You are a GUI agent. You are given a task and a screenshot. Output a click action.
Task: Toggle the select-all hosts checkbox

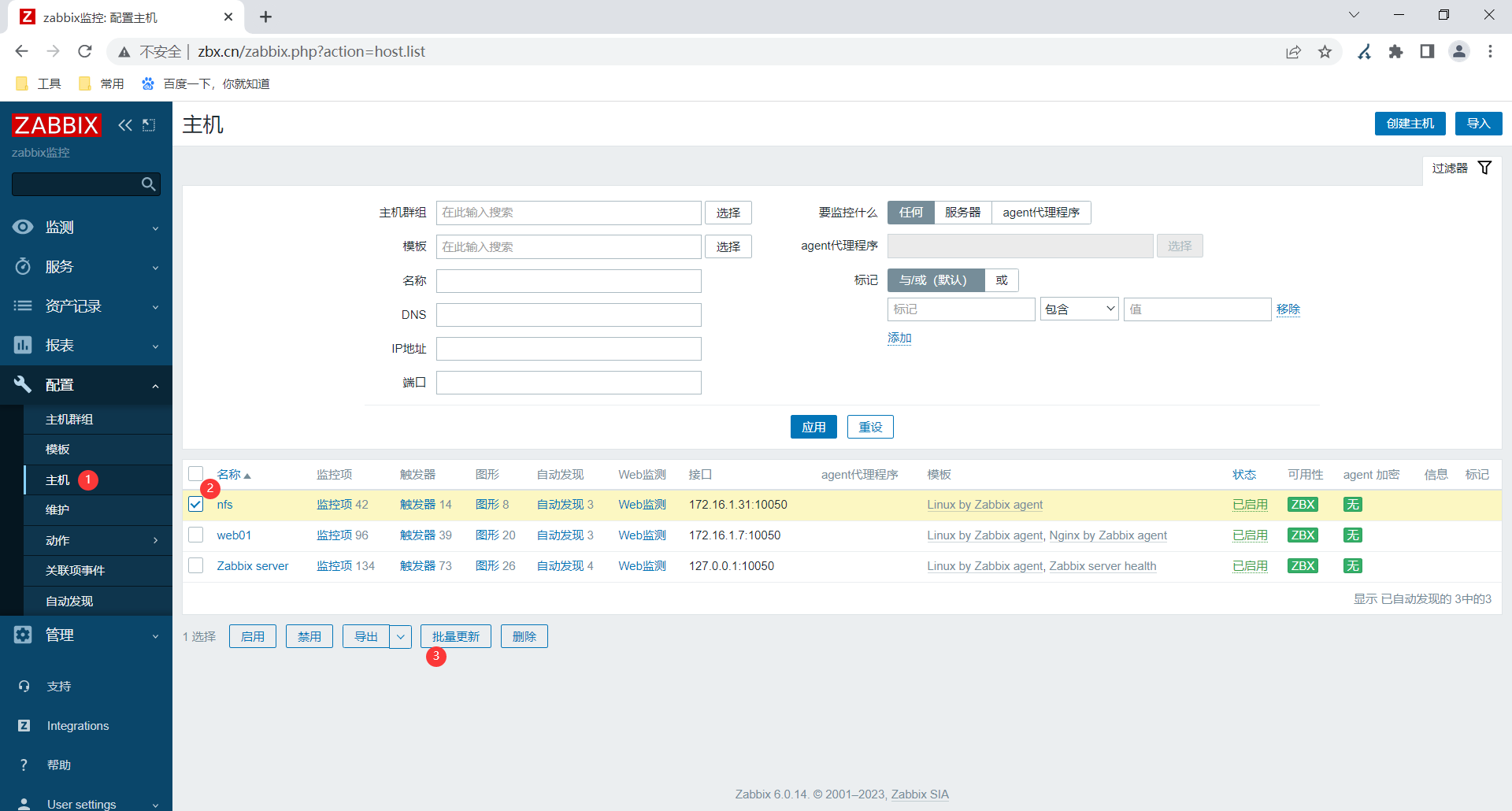[x=196, y=474]
